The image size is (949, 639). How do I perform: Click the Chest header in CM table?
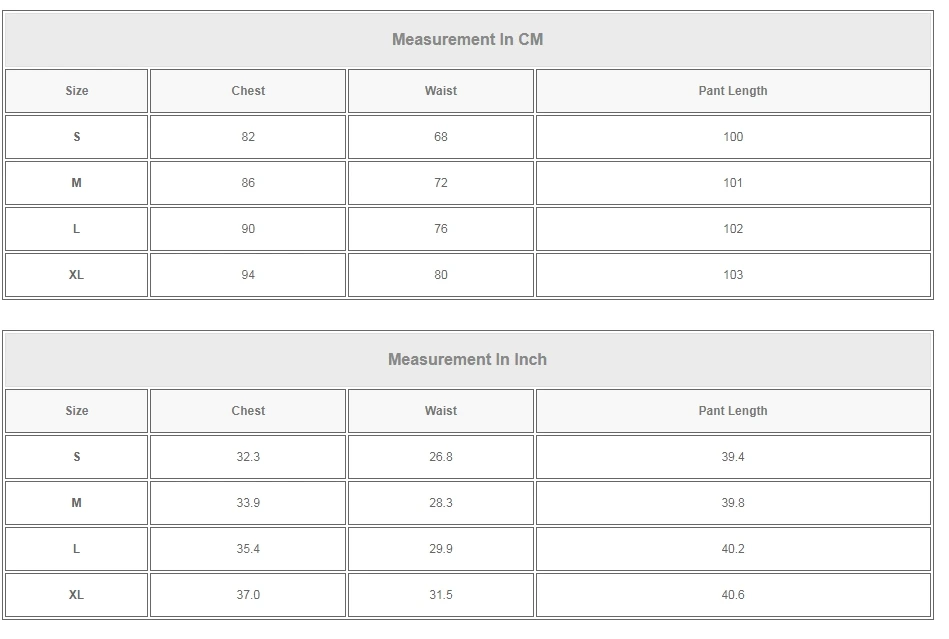(x=248, y=91)
